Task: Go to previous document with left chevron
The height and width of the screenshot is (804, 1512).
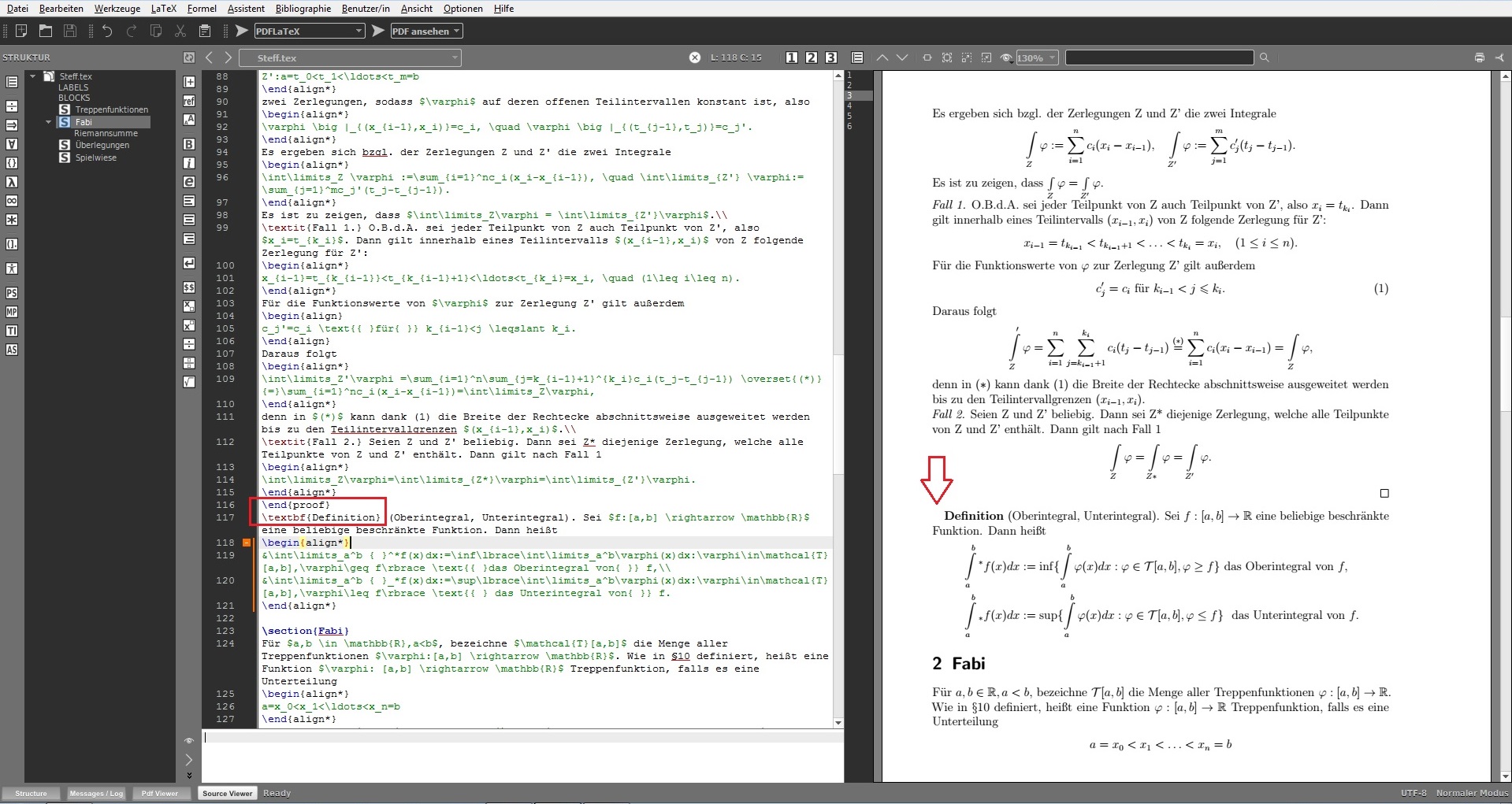Action: click(x=209, y=57)
